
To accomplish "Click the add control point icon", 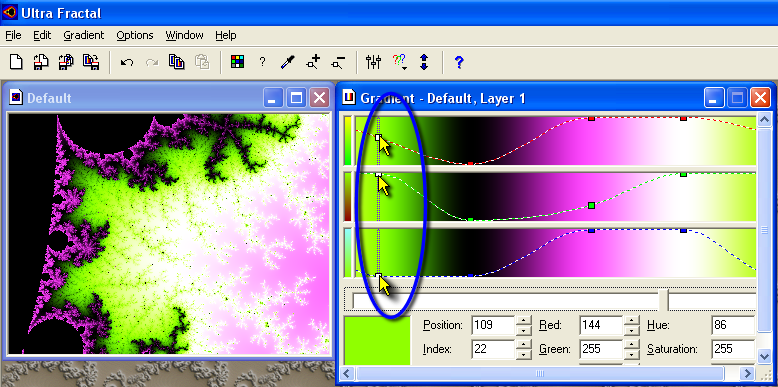I will pyautogui.click(x=313, y=62).
